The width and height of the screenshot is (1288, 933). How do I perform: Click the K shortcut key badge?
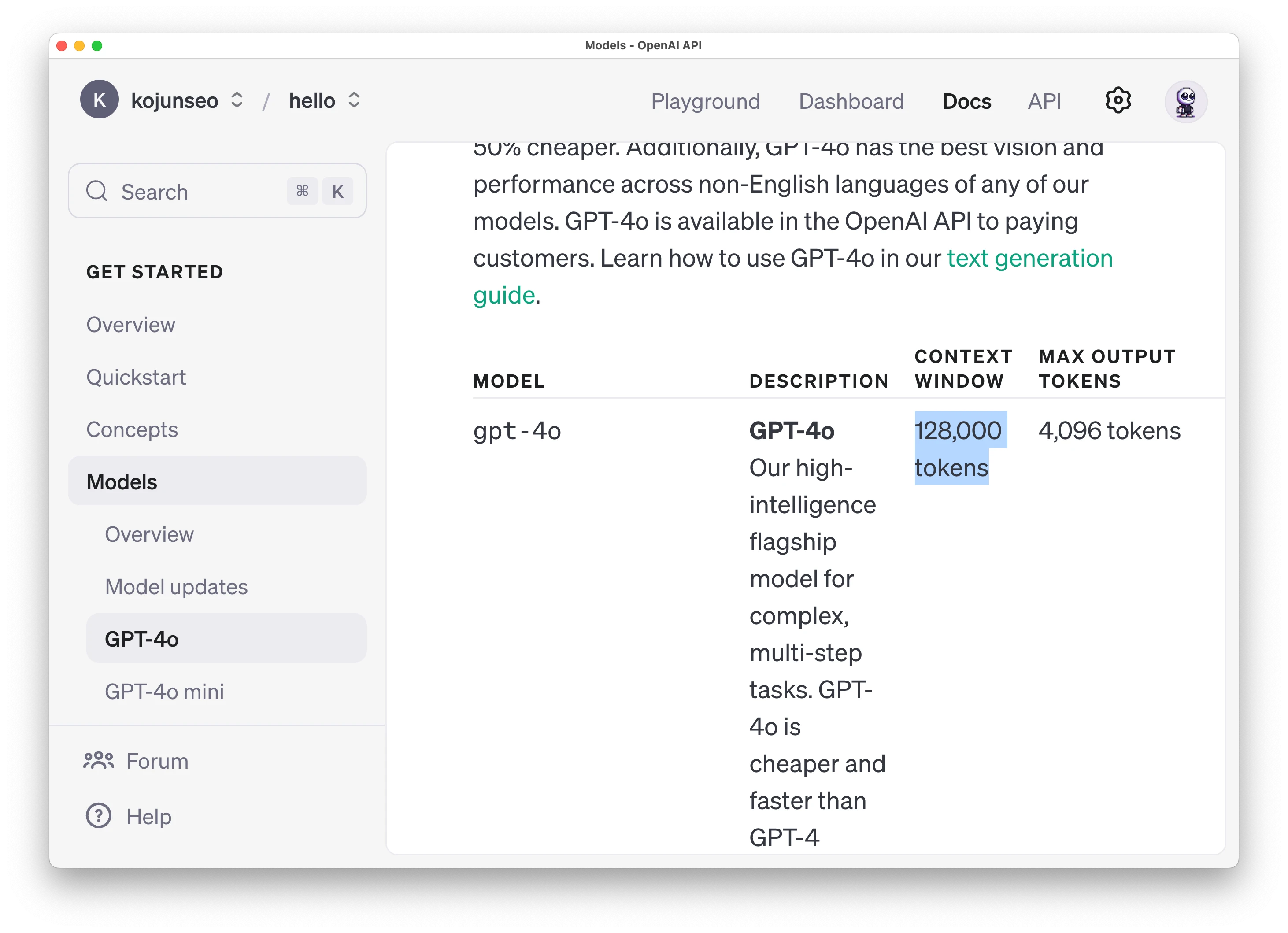click(338, 191)
